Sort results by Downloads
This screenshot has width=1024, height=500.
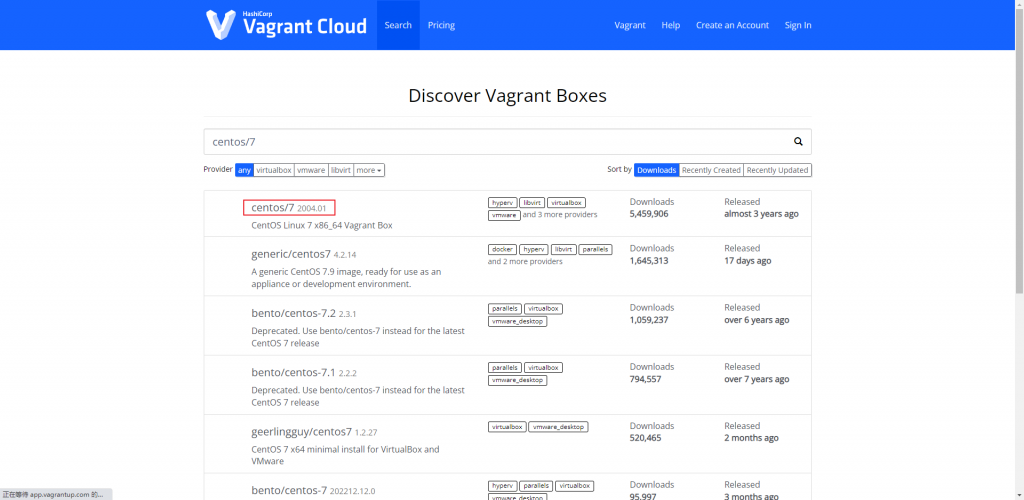pyautogui.click(x=656, y=170)
